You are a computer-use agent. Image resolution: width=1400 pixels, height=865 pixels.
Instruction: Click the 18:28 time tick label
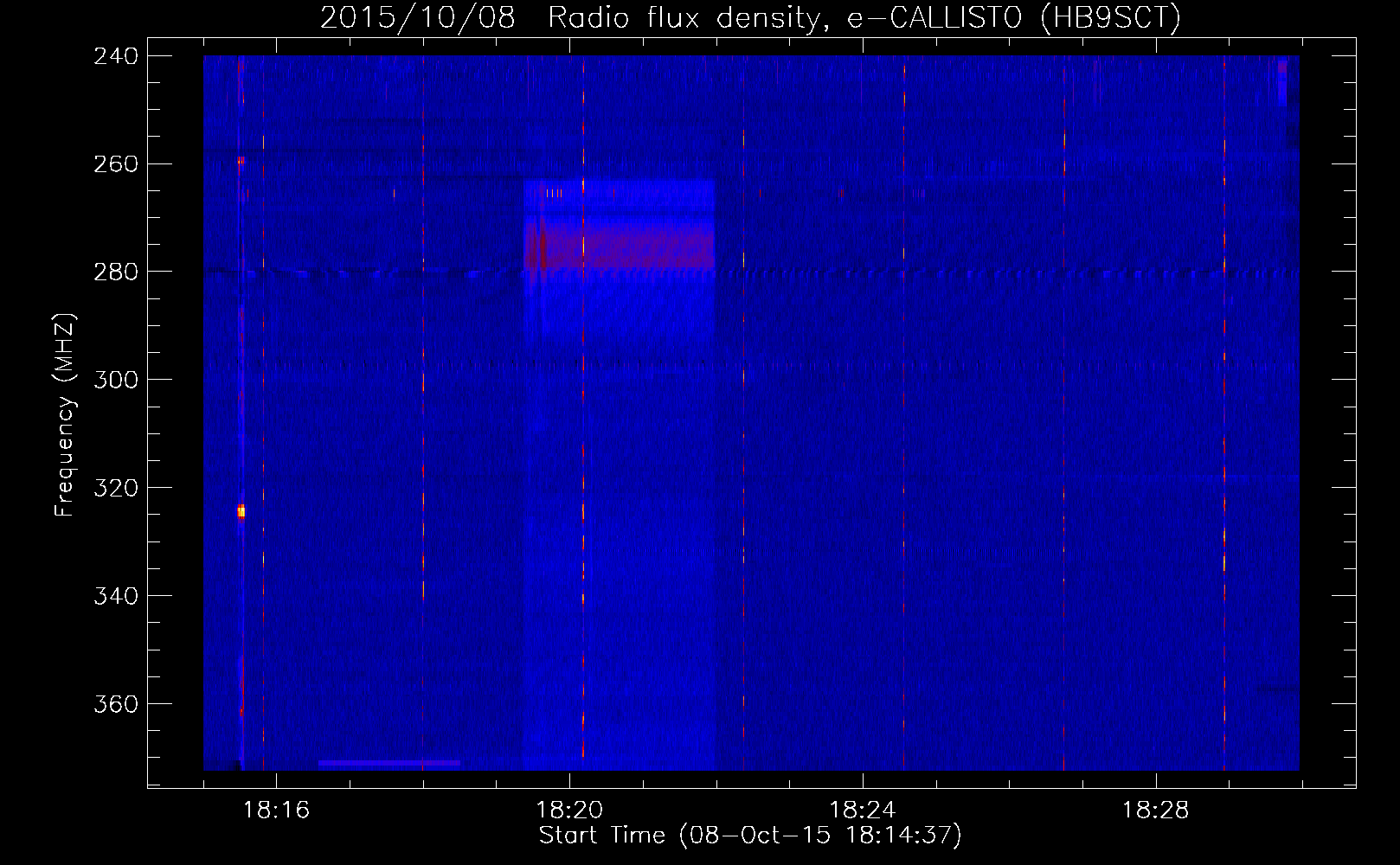(x=1156, y=811)
